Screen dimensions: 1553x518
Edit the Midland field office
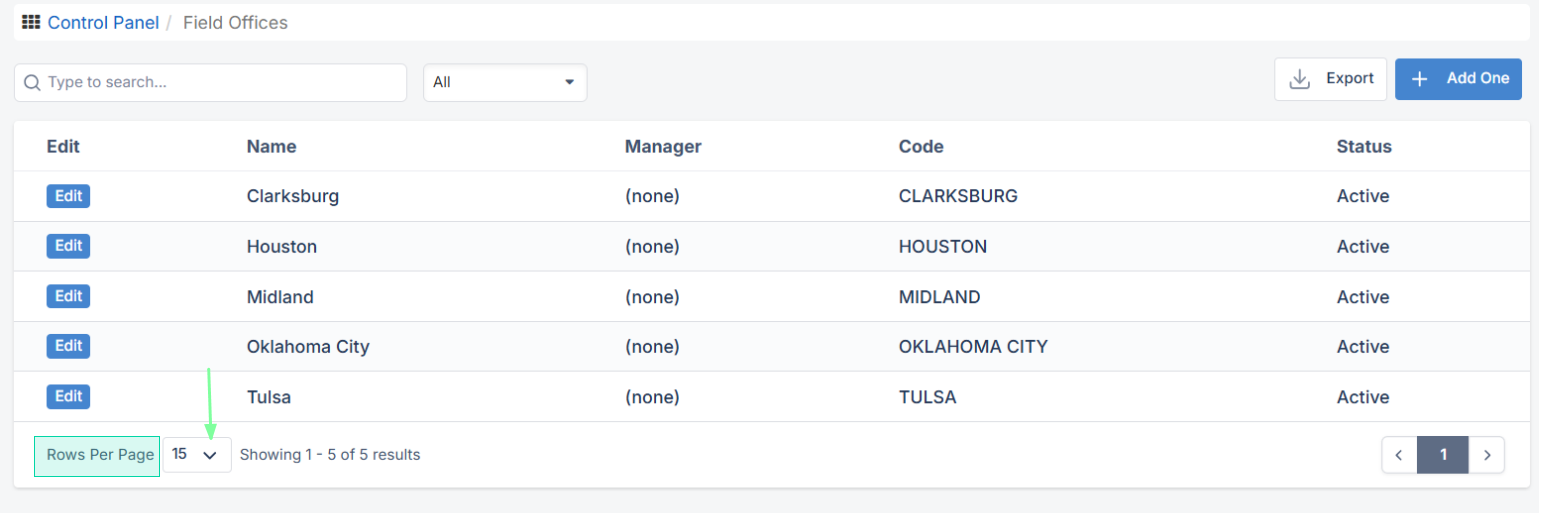pos(68,296)
